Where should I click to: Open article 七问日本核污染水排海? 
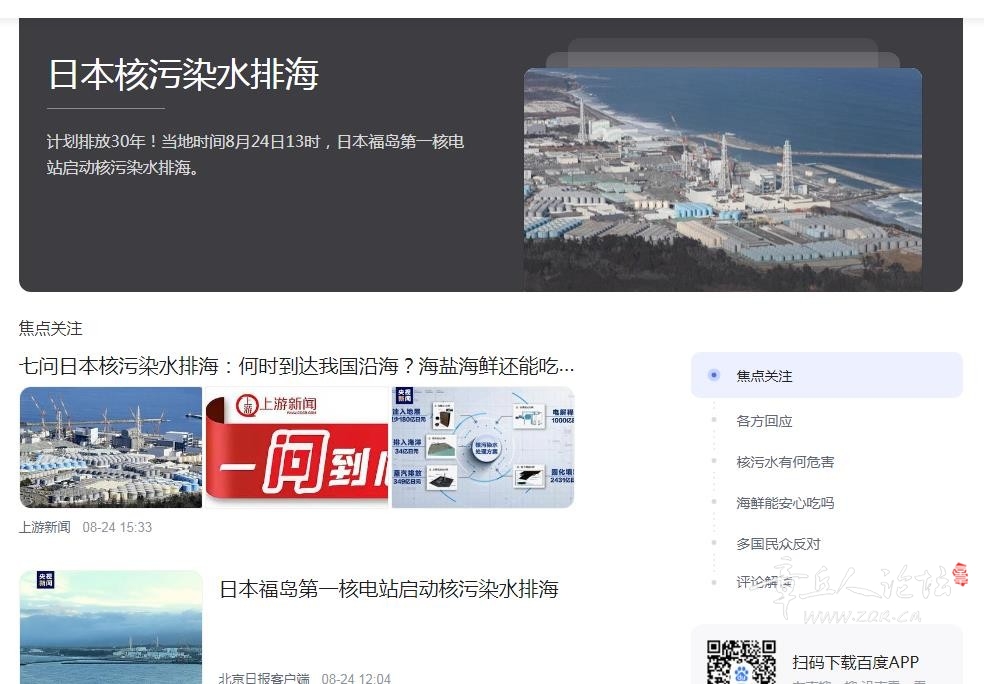pos(296,365)
